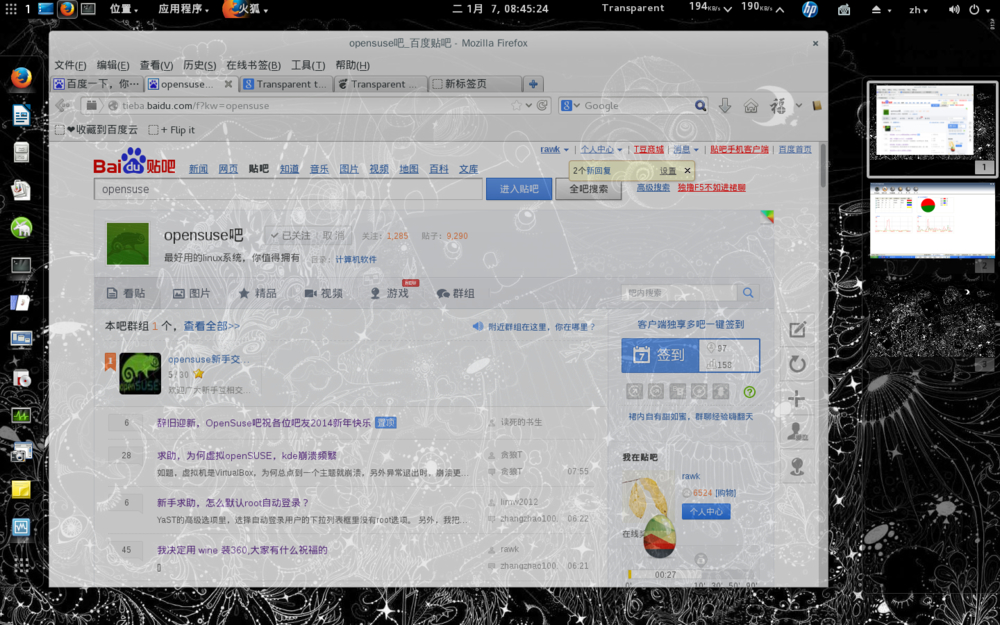The image size is (1000, 625).
Task: Launch Firefox from the dock
Action: tap(21, 78)
